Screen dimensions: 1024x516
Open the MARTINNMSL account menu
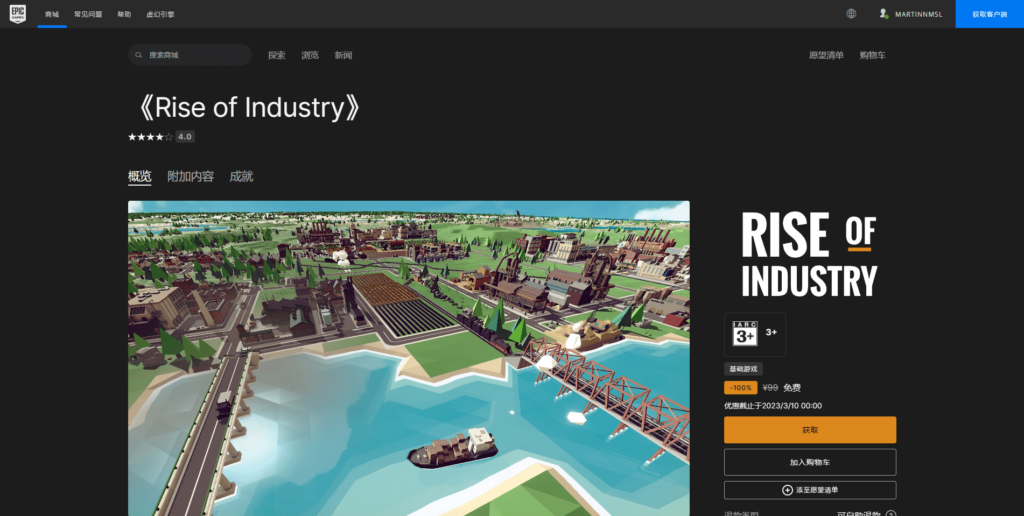coord(911,14)
